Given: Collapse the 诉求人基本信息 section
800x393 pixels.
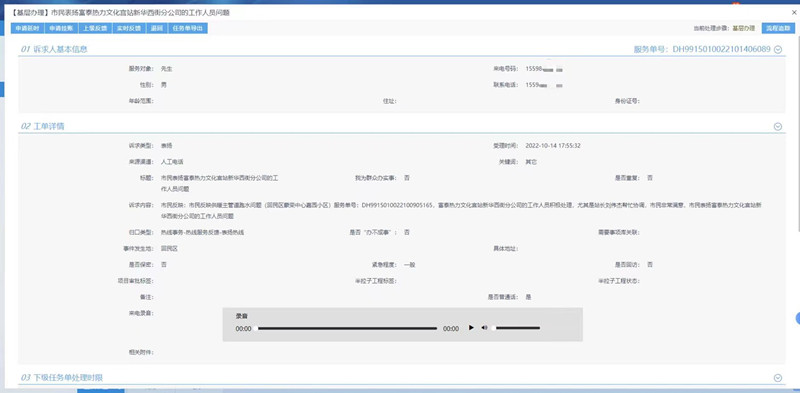Looking at the screenshot, I should pyautogui.click(x=778, y=50).
